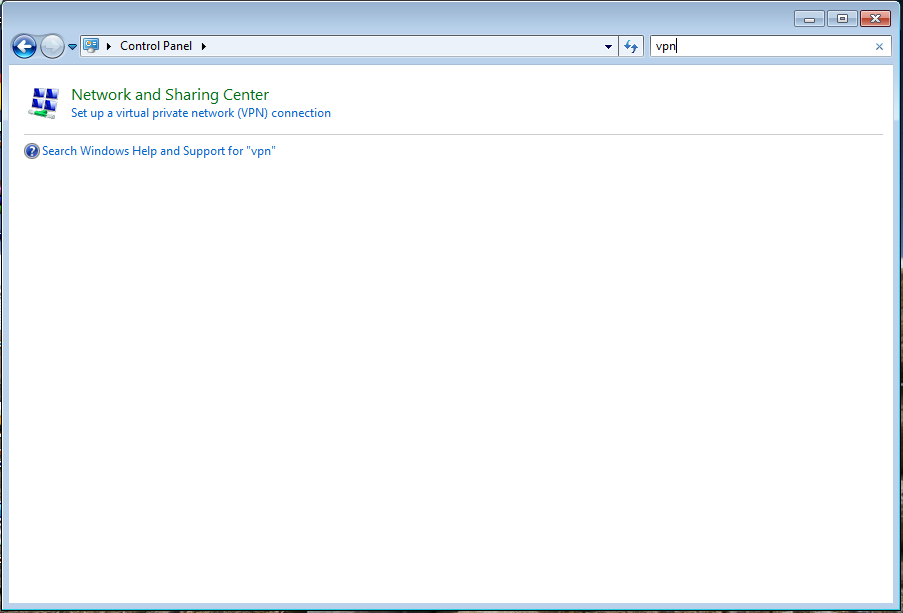
Task: Select the Control Panel breadcrumb text
Action: [x=156, y=46]
